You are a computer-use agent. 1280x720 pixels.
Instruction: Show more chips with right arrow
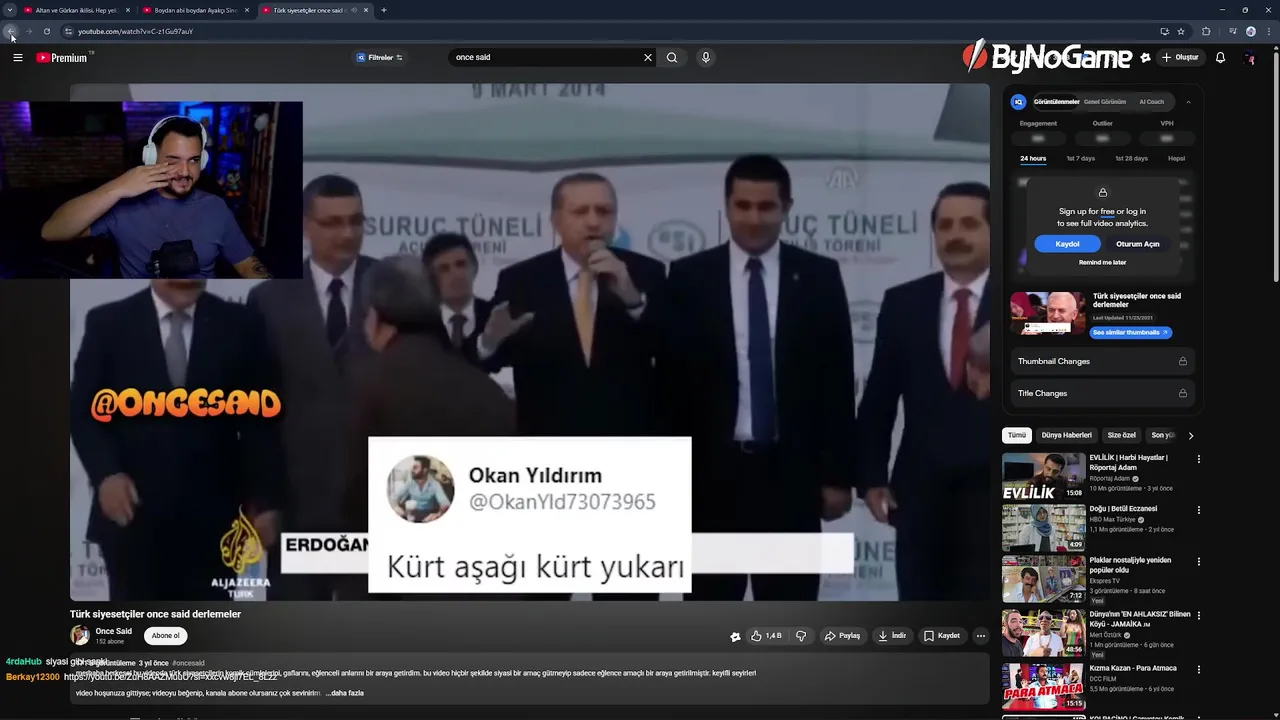[x=1190, y=435]
